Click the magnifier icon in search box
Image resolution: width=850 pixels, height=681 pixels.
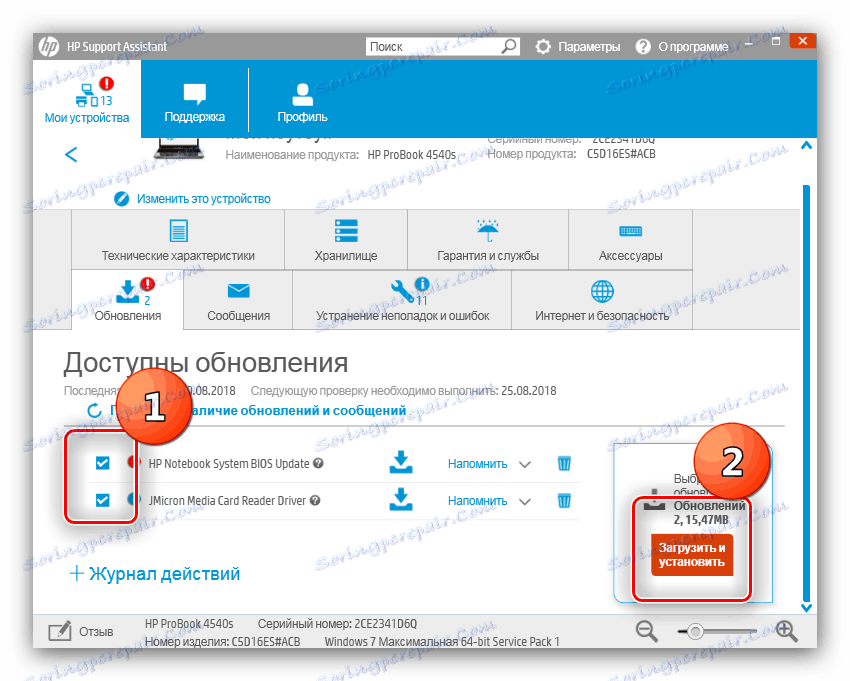(x=508, y=46)
